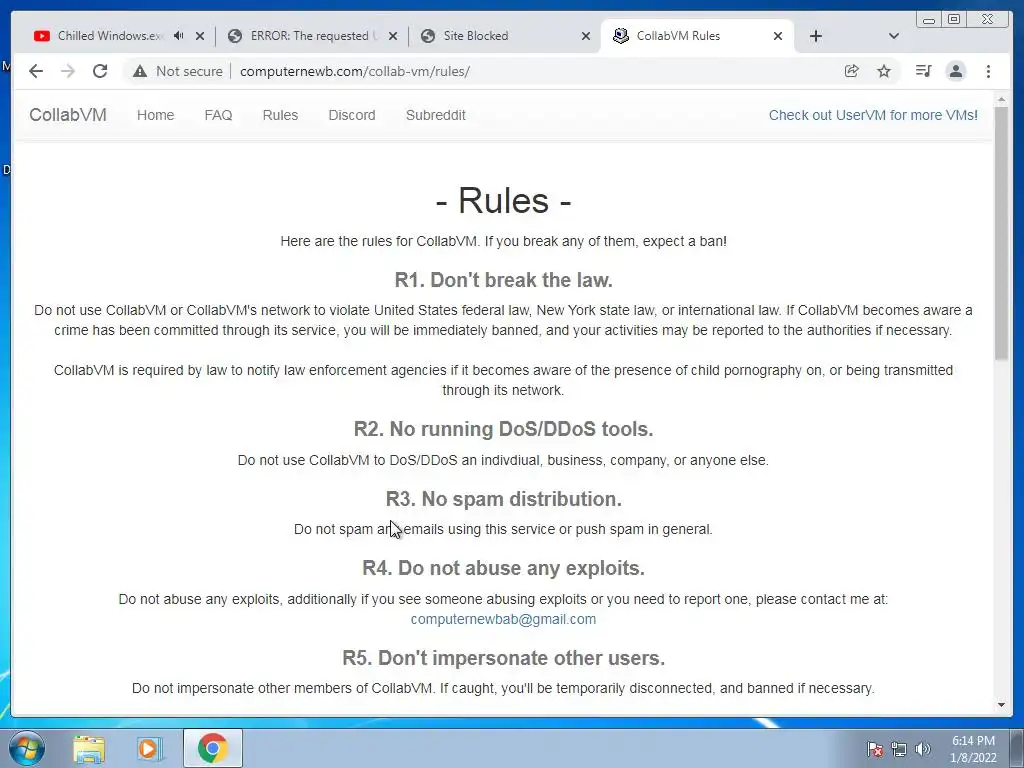1024x768 pixels.
Task: Open the Windows Start orb
Action: point(26,748)
